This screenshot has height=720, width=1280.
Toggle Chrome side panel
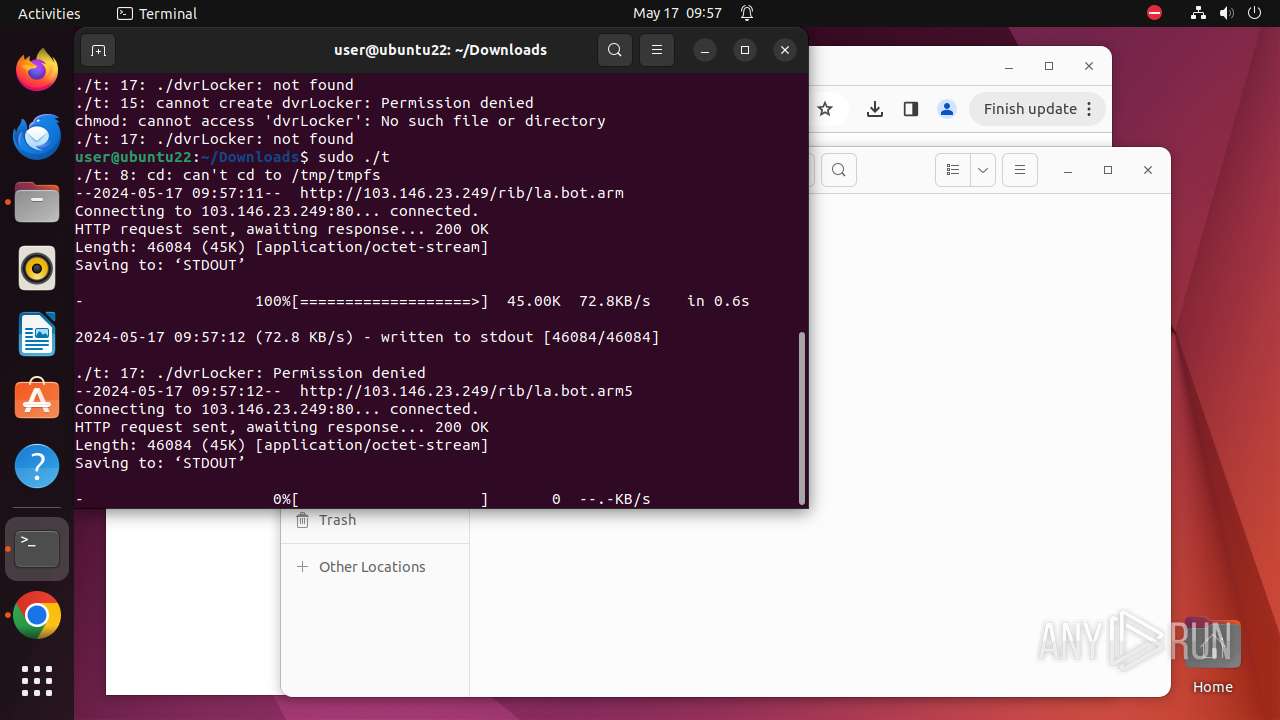coord(911,109)
